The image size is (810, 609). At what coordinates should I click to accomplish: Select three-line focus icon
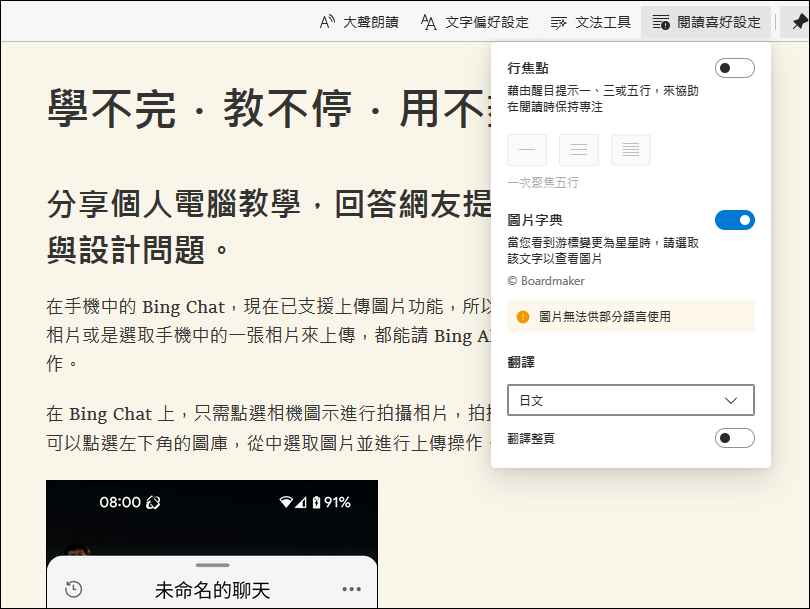click(579, 150)
